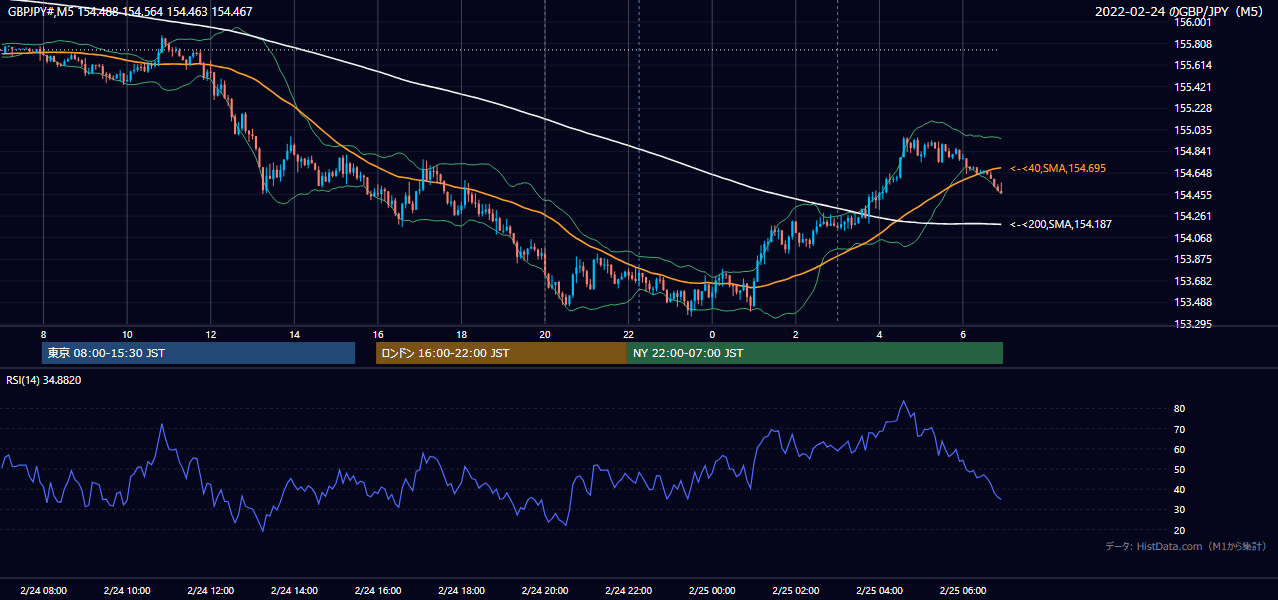Click hour label 6 under price chart
Viewport: 1278px width, 600px height.
click(963, 334)
